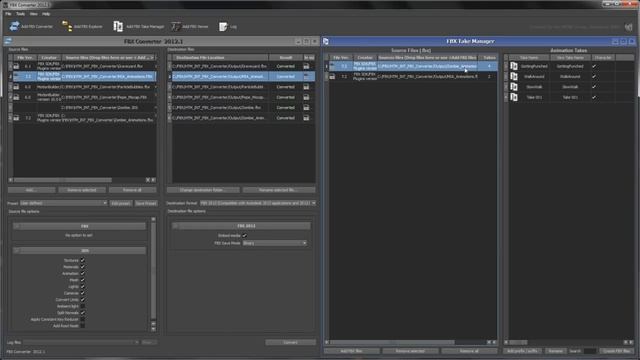
Task: Click the take icon for Take 001
Action: pyautogui.click(x=514, y=97)
